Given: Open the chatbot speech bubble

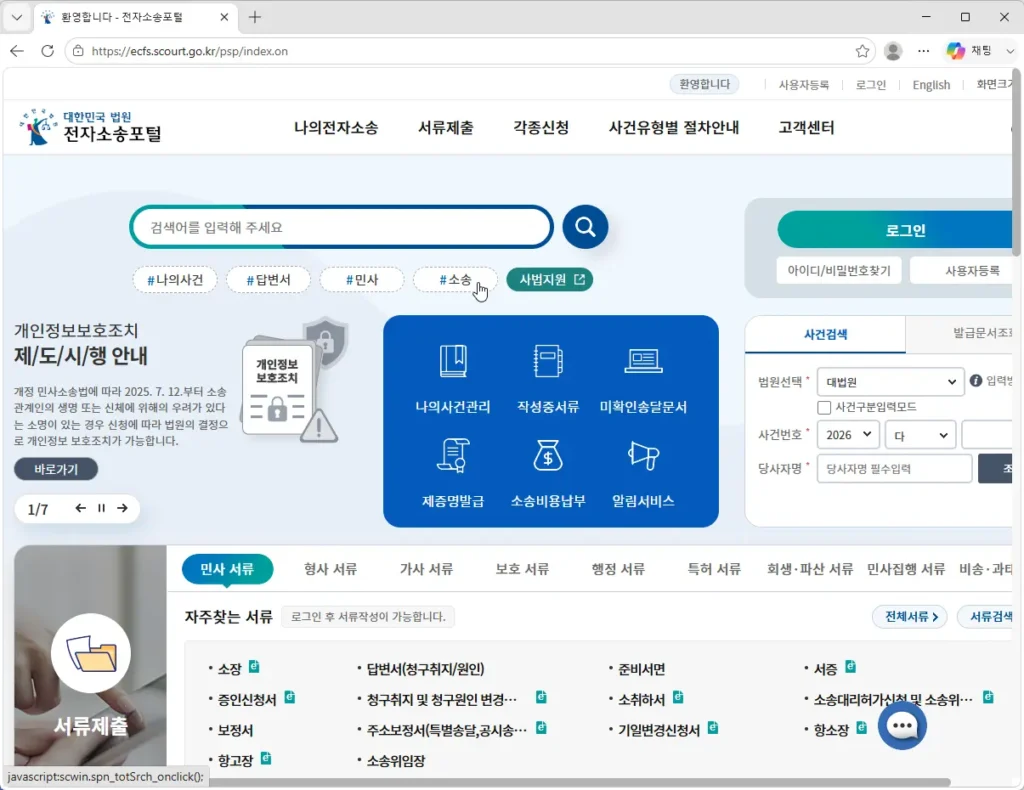Looking at the screenshot, I should click(902, 726).
